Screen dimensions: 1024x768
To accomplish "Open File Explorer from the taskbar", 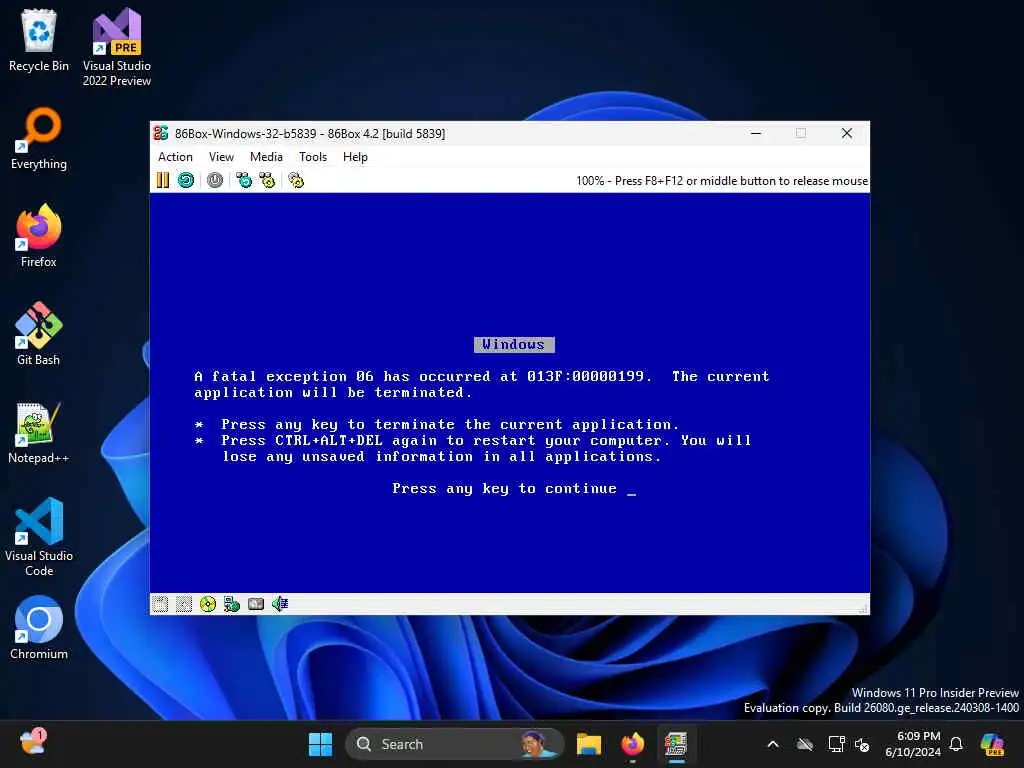I will (588, 744).
